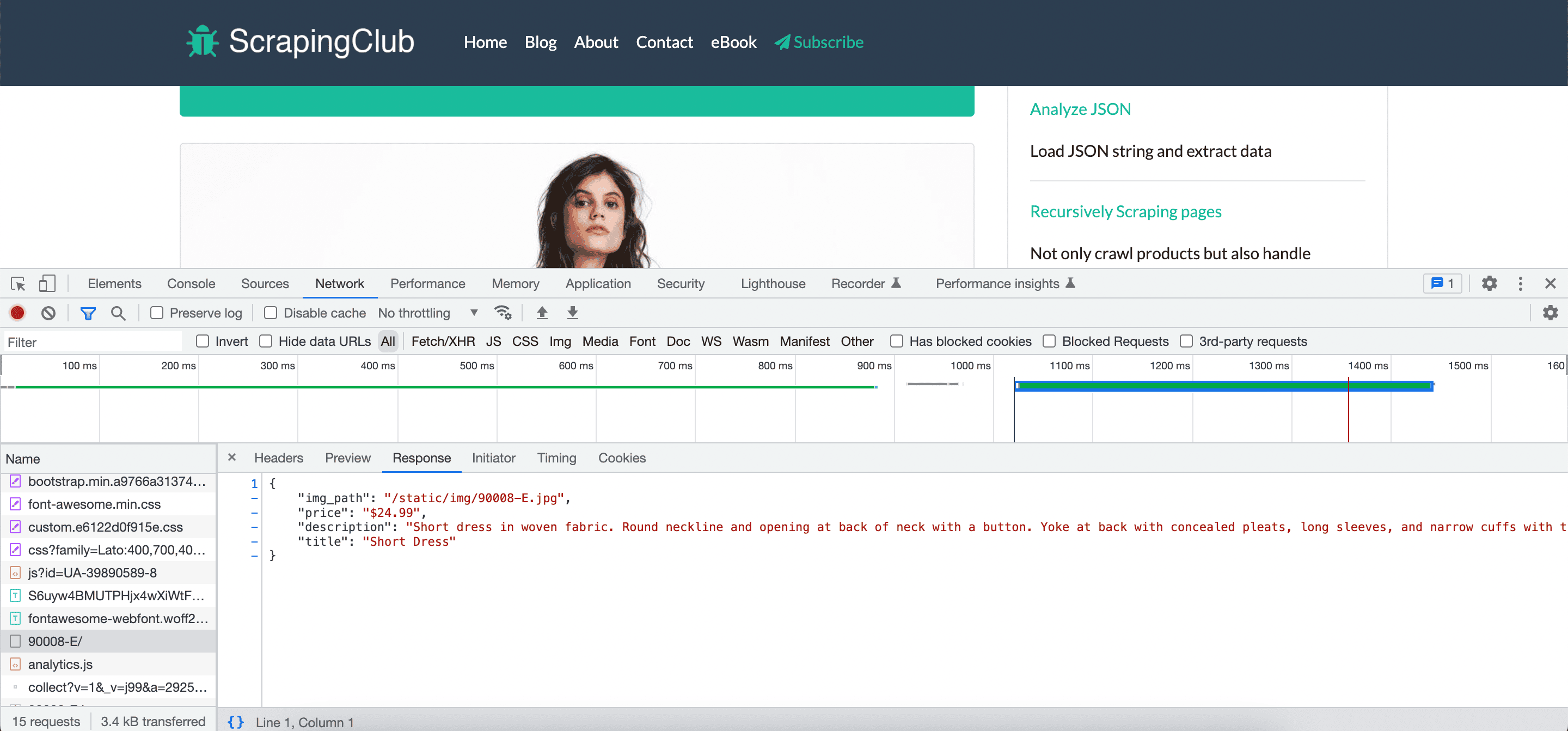This screenshot has height=731, width=1568.
Task: Open network search magnifier icon
Action: tap(118, 313)
